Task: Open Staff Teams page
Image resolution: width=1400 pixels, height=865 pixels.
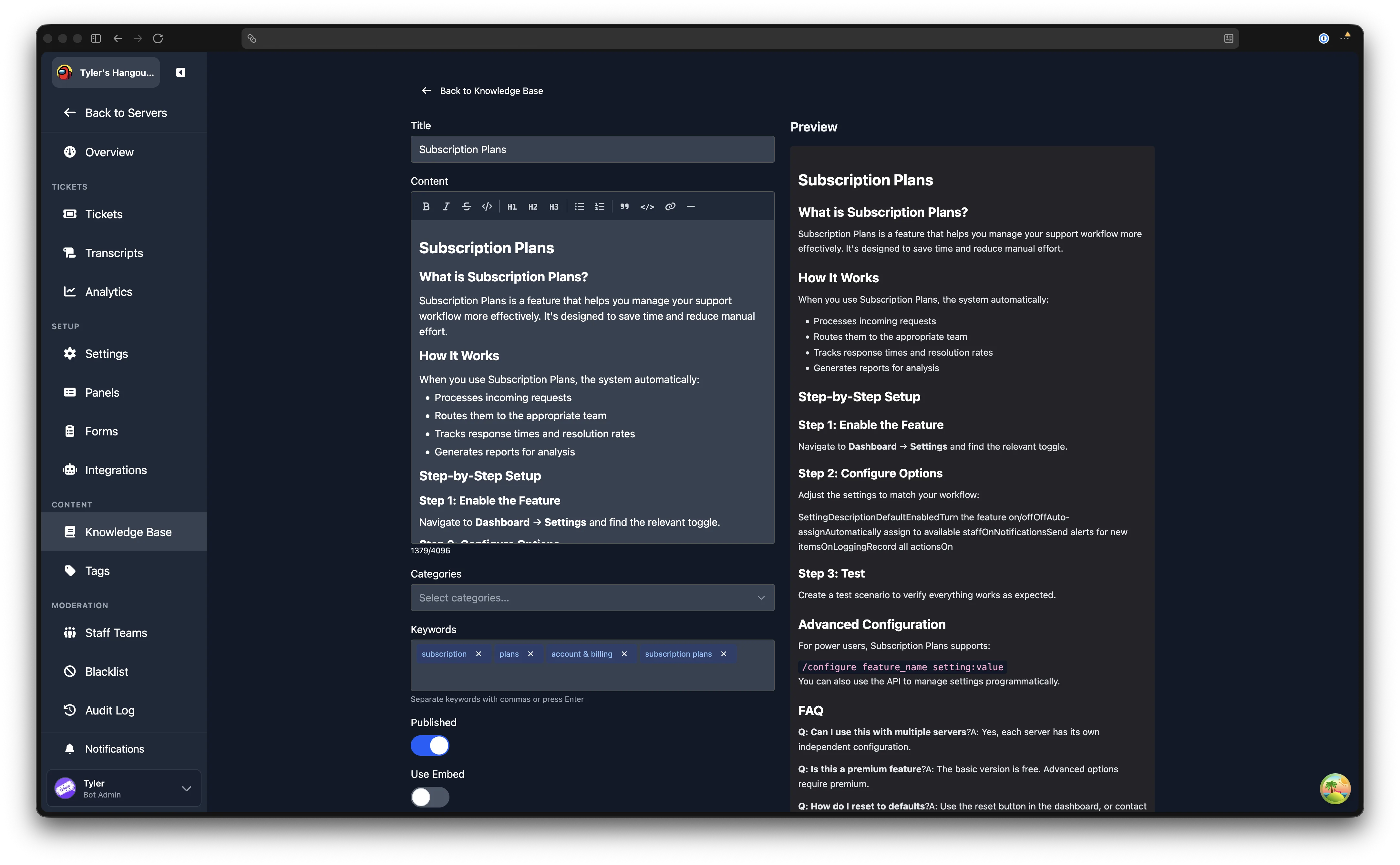Action: (x=124, y=633)
